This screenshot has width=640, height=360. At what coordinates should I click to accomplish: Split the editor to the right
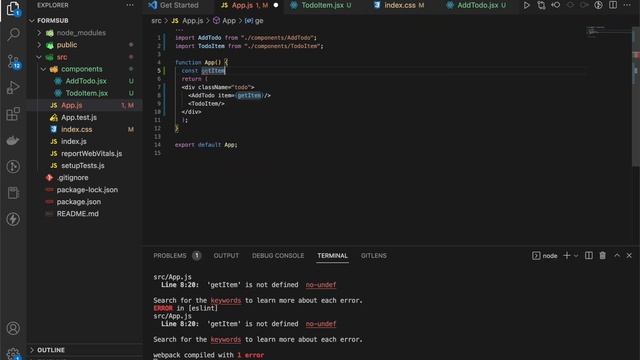(613, 5)
